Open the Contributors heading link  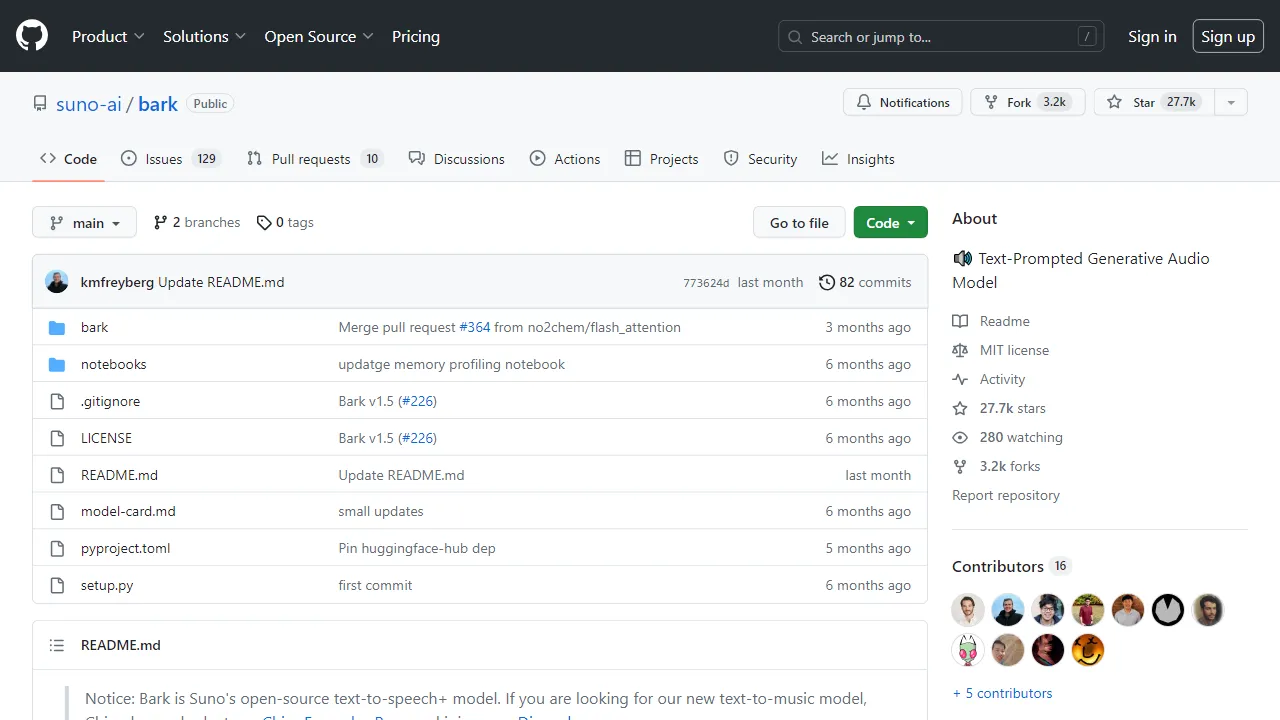coord(1011,566)
